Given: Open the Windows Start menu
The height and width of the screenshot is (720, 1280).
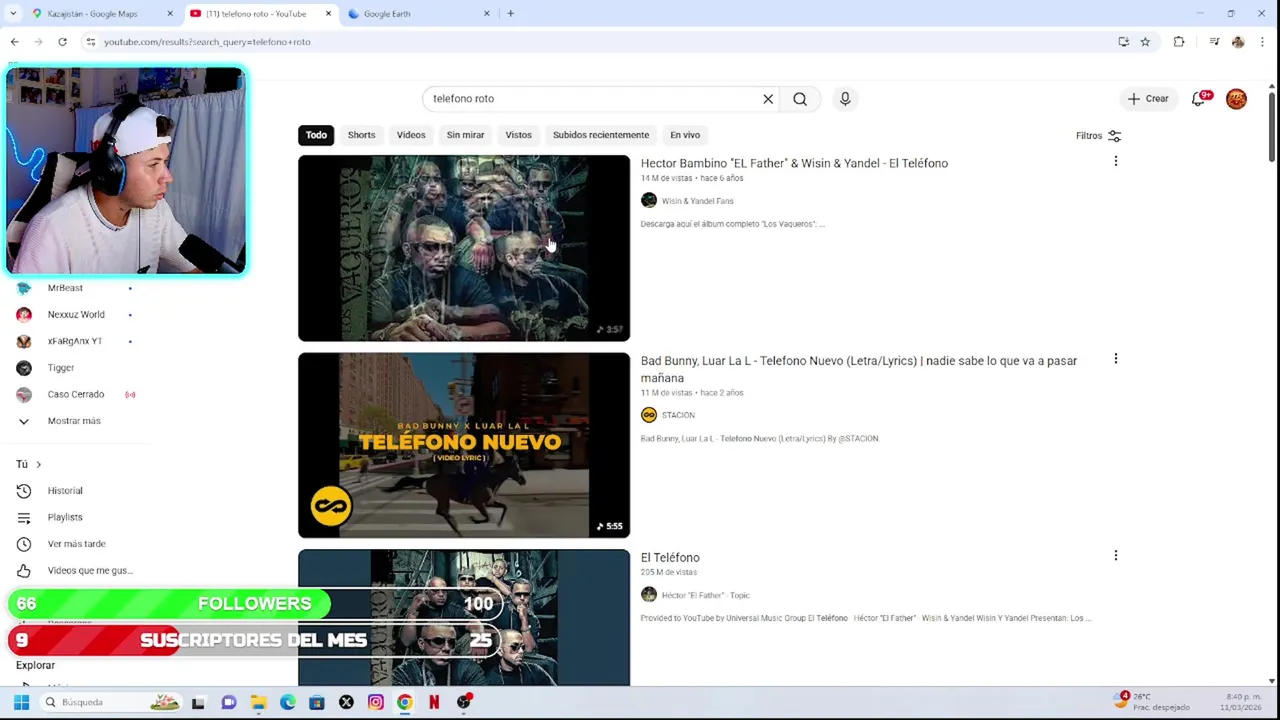Looking at the screenshot, I should click(21, 702).
